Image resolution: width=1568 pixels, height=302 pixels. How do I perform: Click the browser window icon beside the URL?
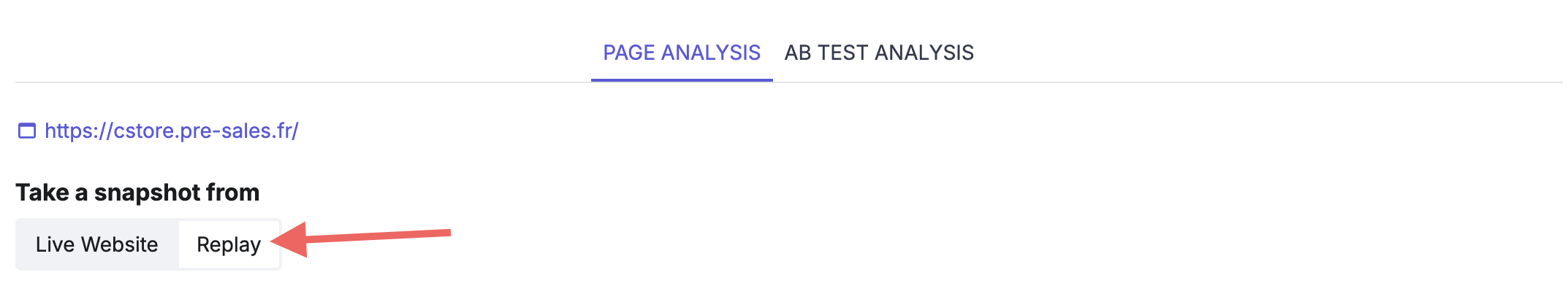click(x=27, y=131)
